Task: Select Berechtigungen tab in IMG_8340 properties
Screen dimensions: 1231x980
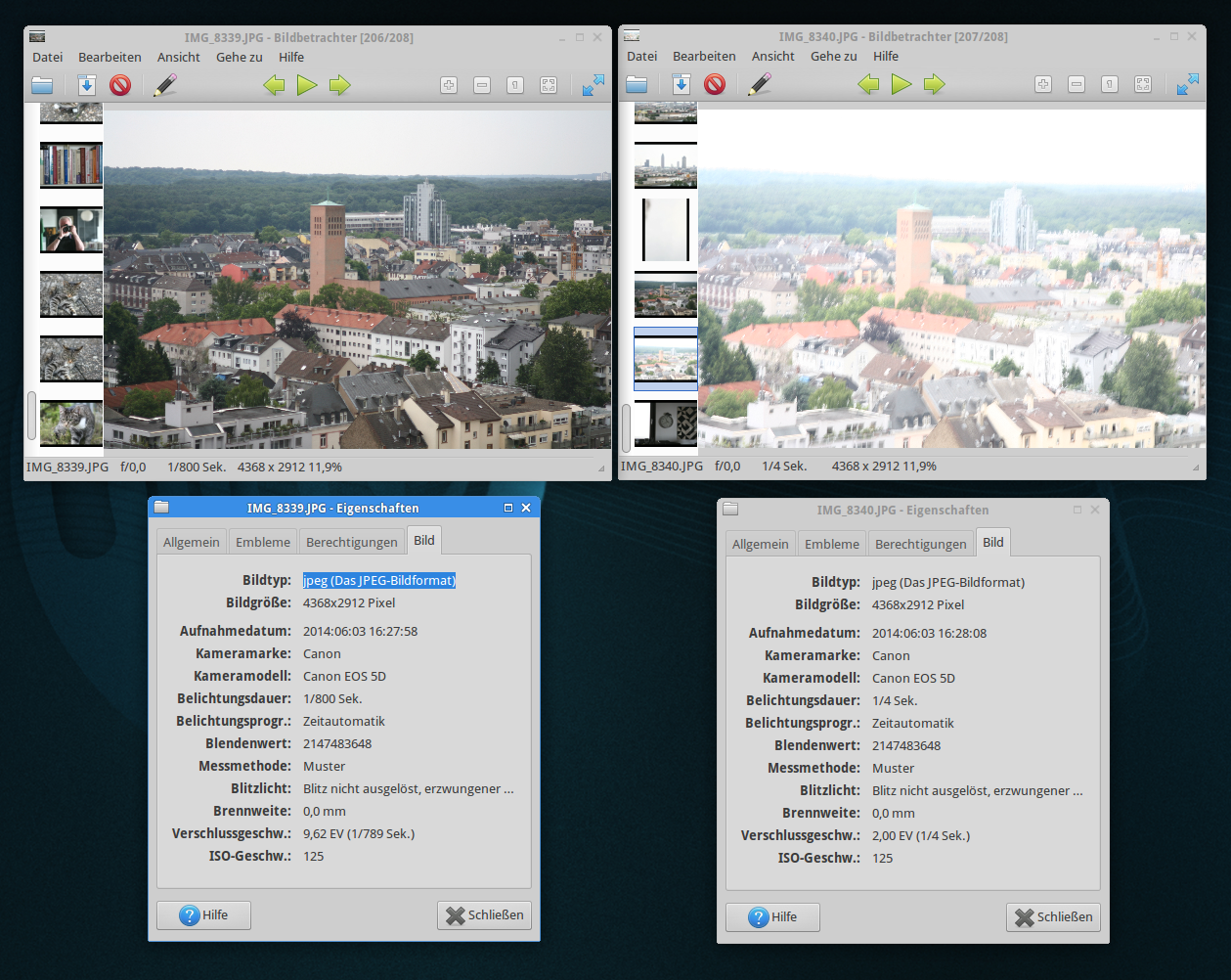Action: [920, 544]
